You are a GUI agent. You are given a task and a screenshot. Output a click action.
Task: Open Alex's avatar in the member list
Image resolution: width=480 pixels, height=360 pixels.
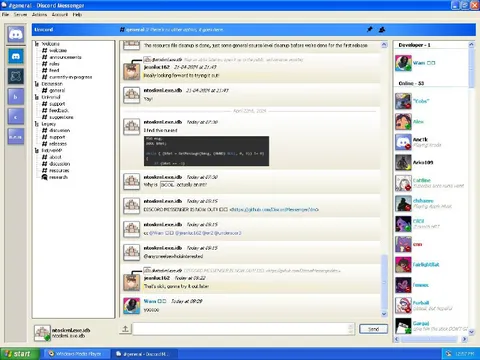(403, 122)
